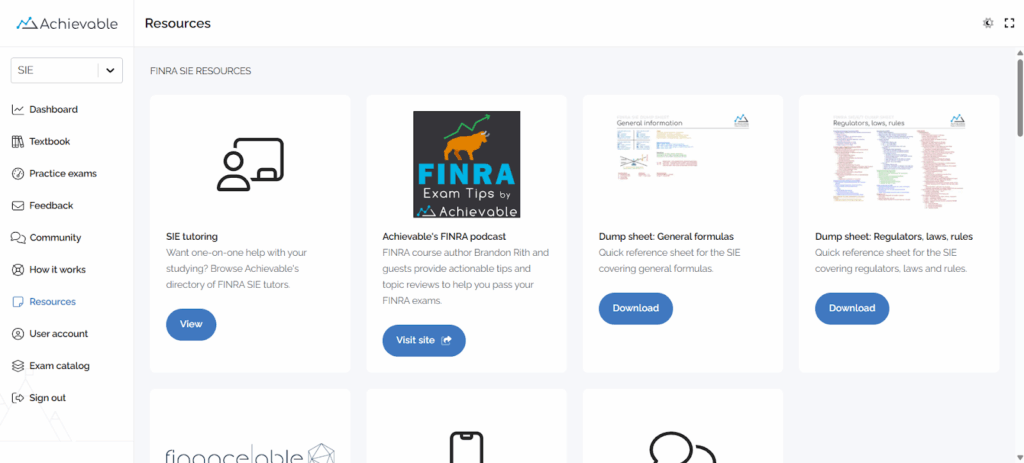The width and height of the screenshot is (1024, 463).
Task: Click the Community chat bubbles icon
Action: 18,238
